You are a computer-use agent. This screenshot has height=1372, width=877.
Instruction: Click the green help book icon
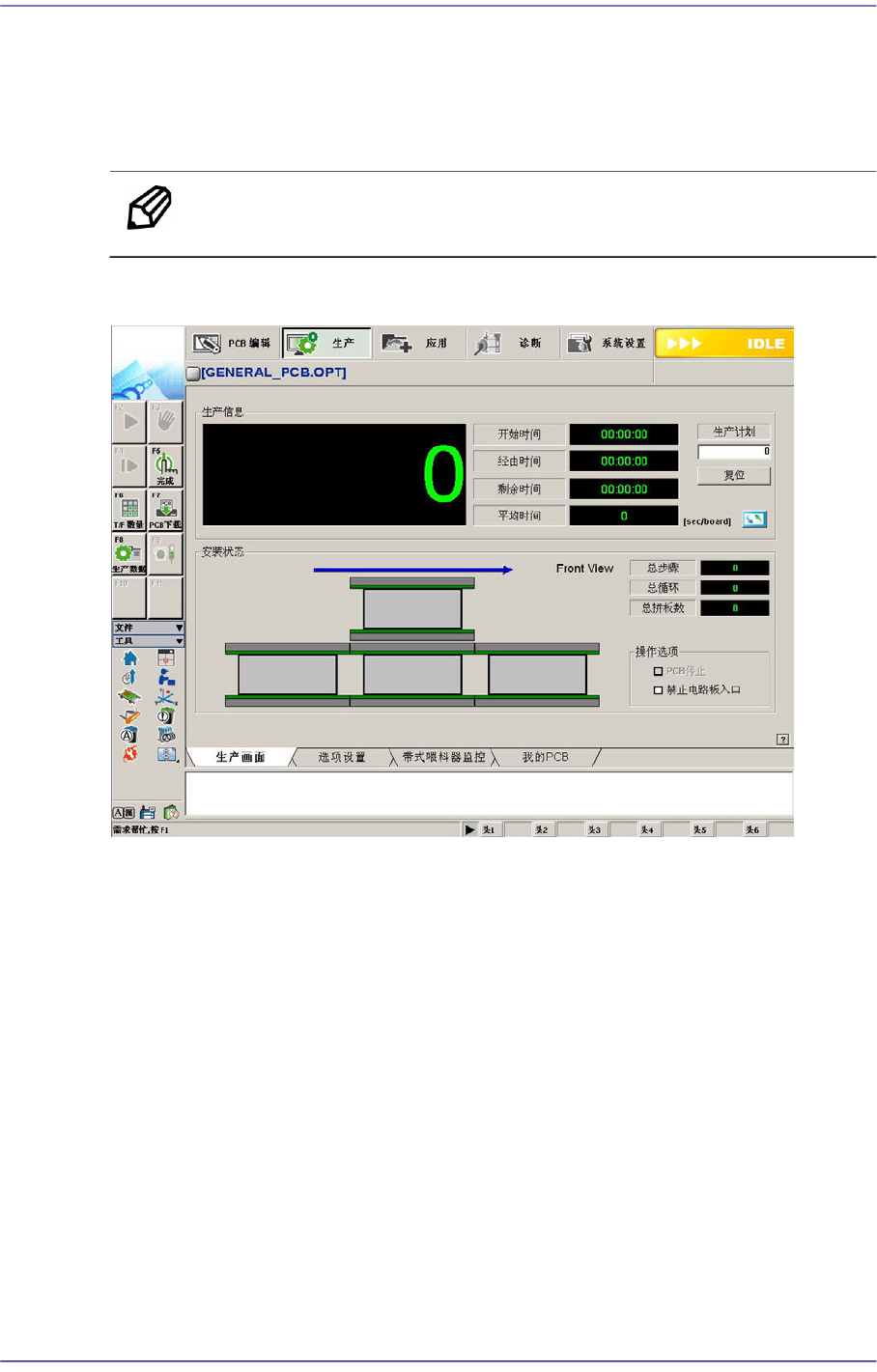click(x=171, y=813)
